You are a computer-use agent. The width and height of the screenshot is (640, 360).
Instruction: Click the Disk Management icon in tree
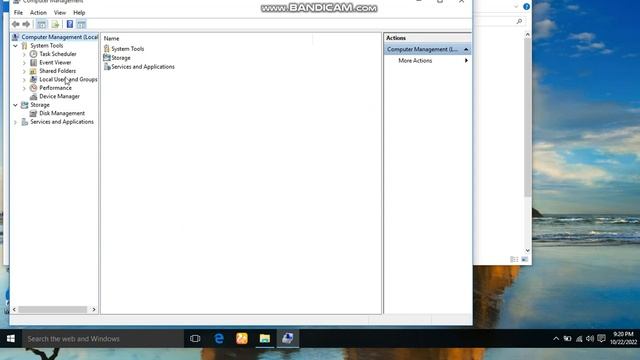pos(33,113)
